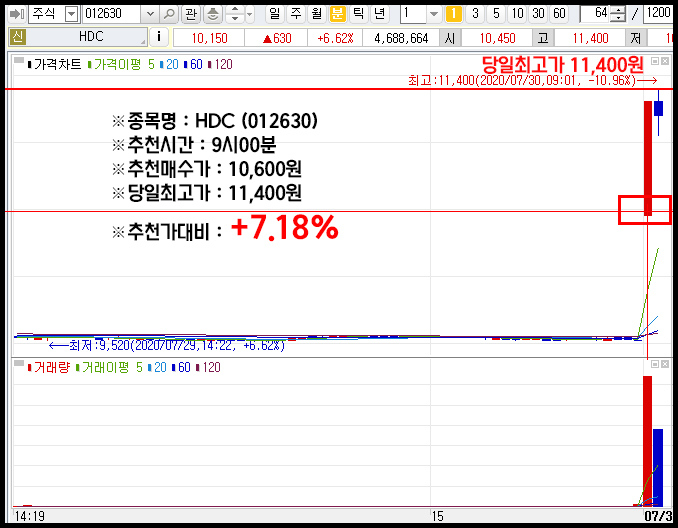Click the 가격차트 legend label
Screen dimensions: 678x528
(x=54, y=65)
